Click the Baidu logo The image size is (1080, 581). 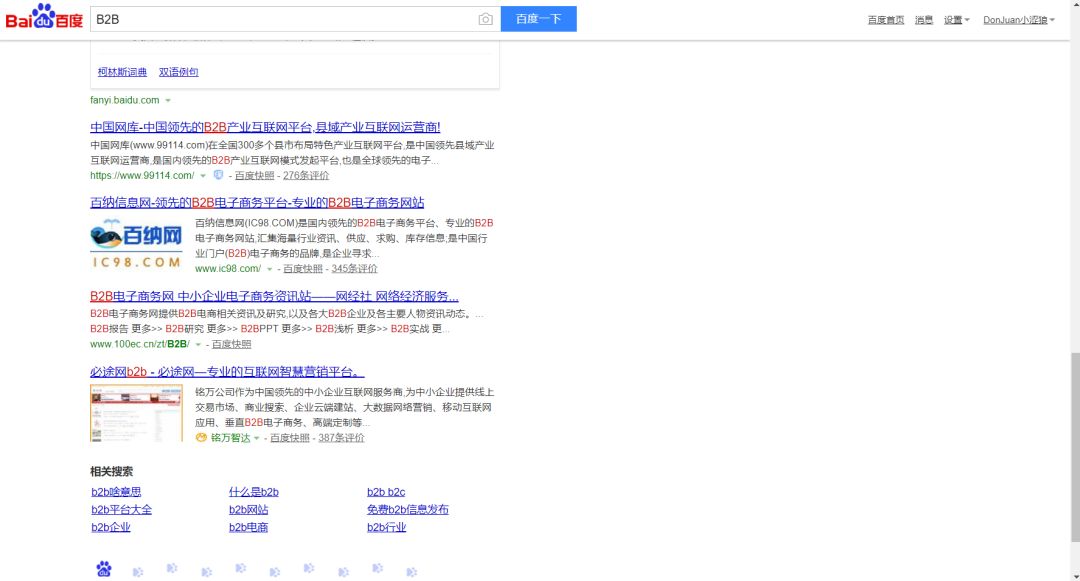click(x=44, y=18)
